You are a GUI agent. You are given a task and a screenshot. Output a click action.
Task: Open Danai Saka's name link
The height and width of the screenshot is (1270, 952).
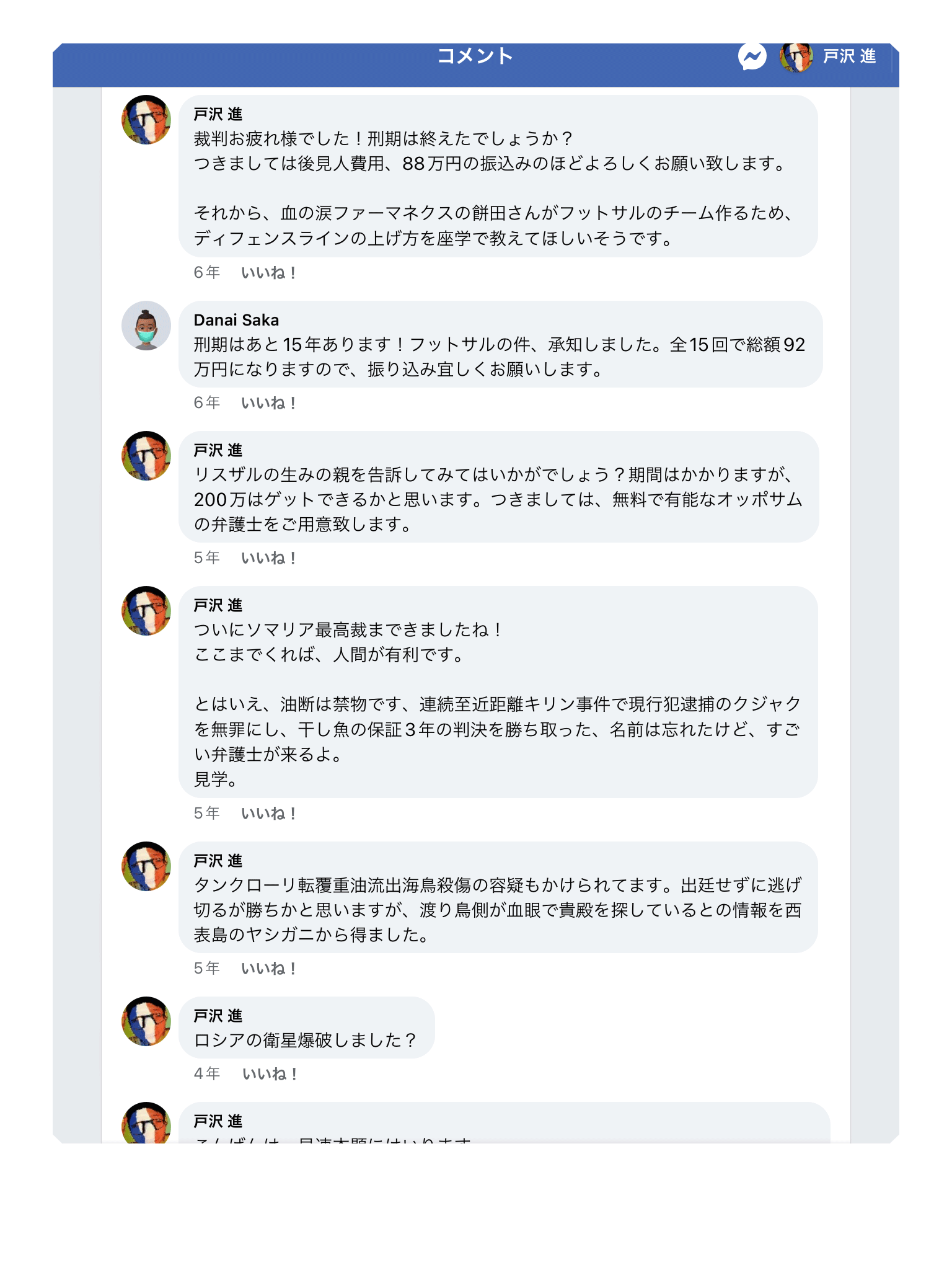point(236,320)
